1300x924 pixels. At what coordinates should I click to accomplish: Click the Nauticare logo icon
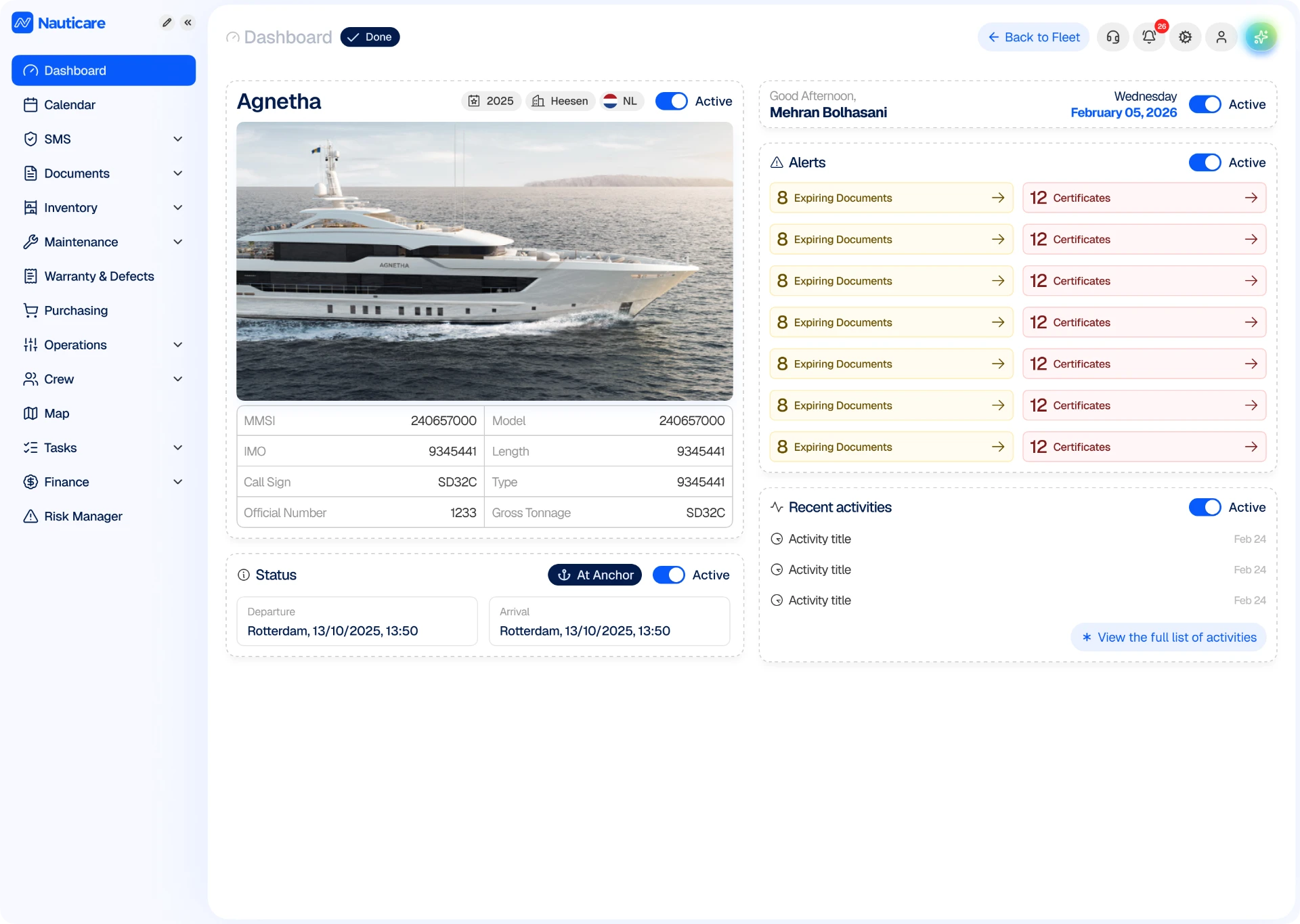(22, 22)
